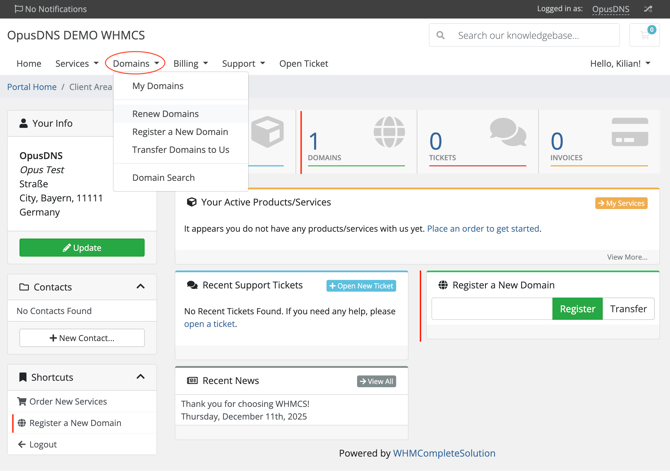
Task: Open the Services dropdown menu
Action: 77,63
